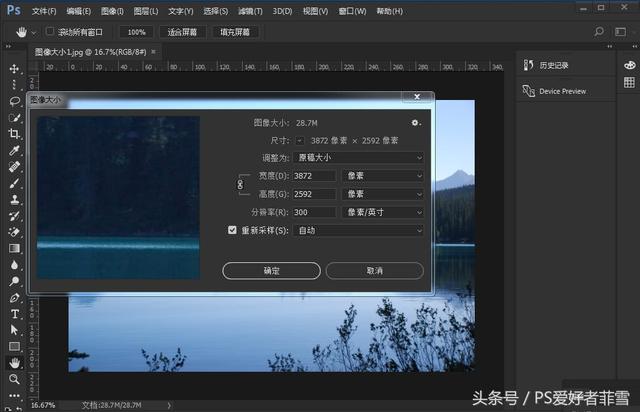Select the Eyedropper tool

pyautogui.click(x=14, y=150)
